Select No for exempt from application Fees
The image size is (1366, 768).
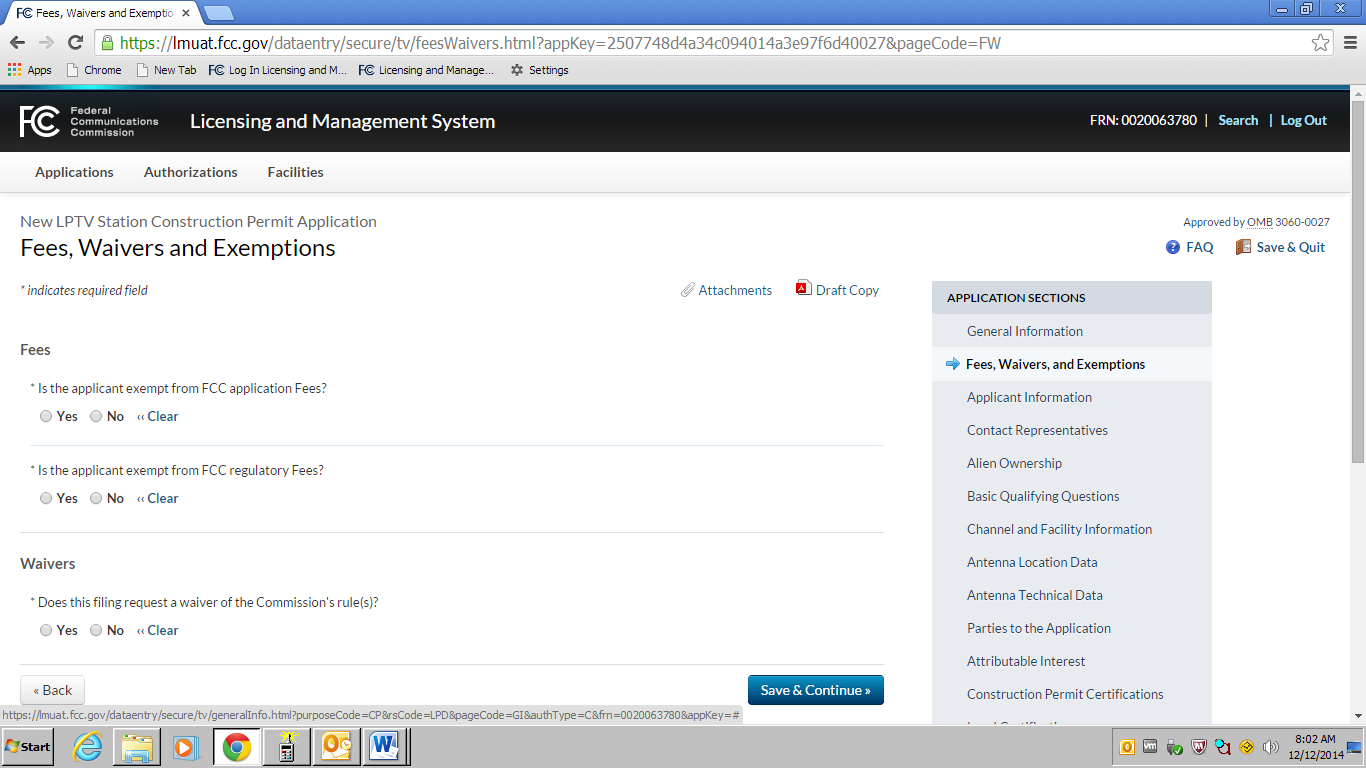(x=96, y=416)
